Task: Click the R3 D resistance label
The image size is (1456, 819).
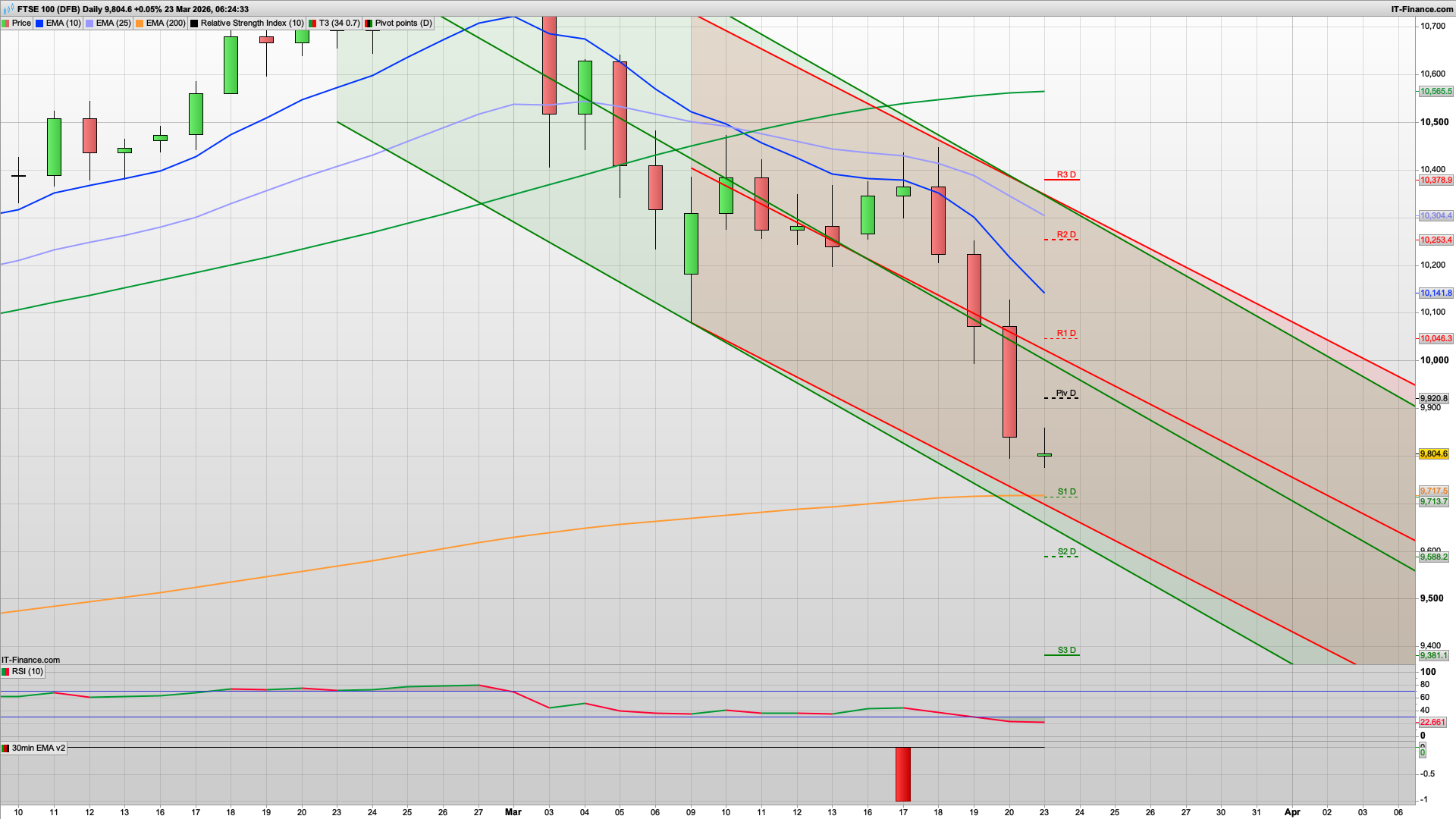Action: point(1065,174)
